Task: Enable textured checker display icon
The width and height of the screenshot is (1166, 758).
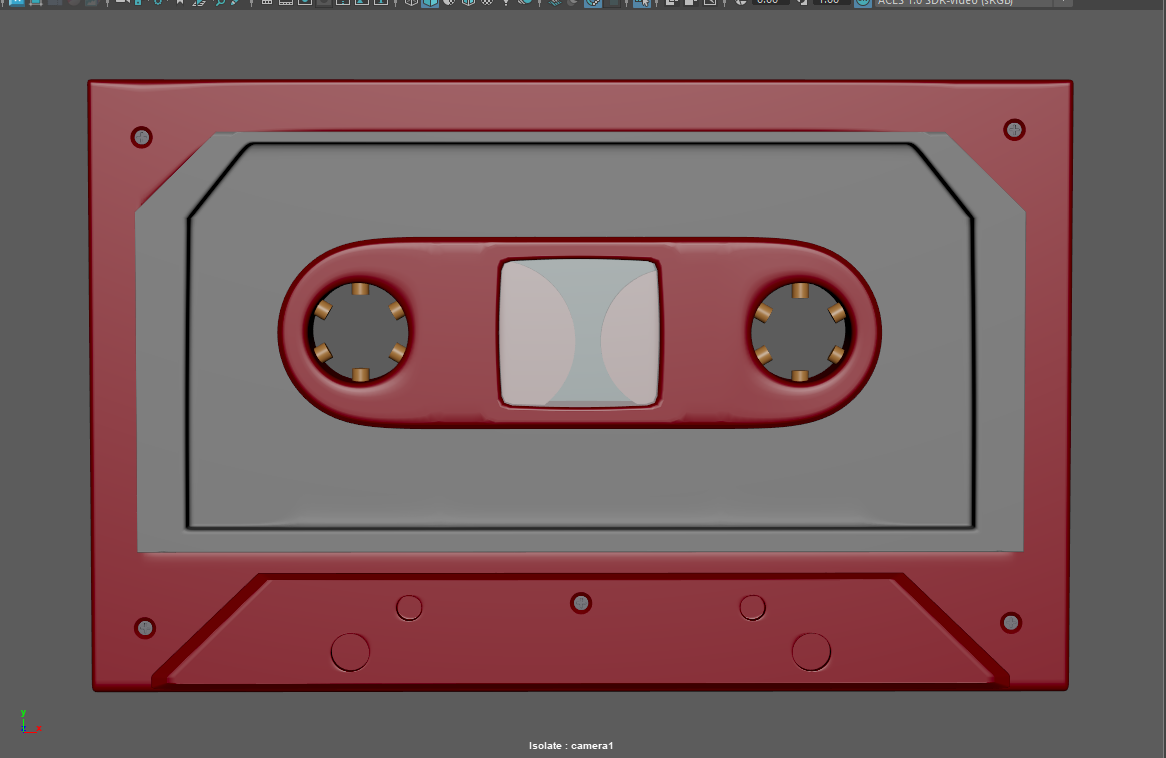Action: pos(487,2)
